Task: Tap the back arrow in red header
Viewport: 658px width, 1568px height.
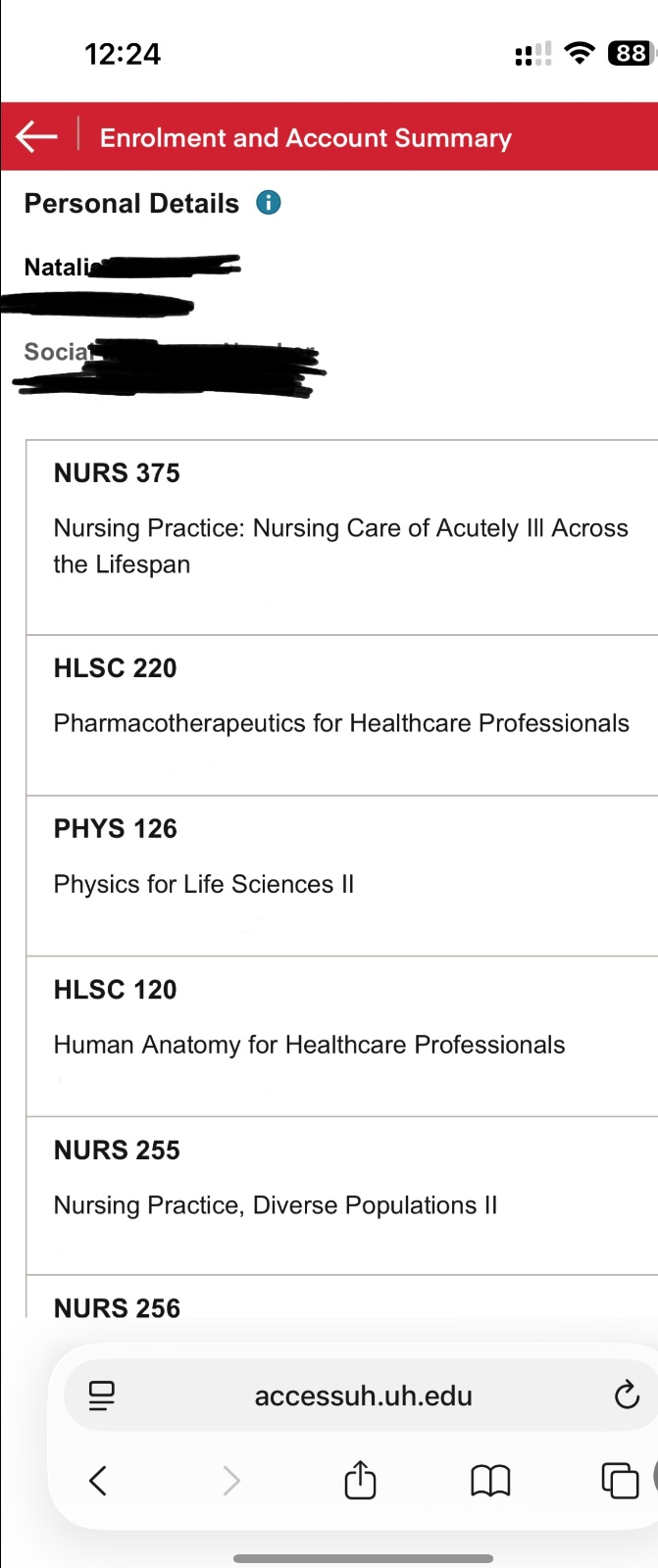Action: click(37, 136)
